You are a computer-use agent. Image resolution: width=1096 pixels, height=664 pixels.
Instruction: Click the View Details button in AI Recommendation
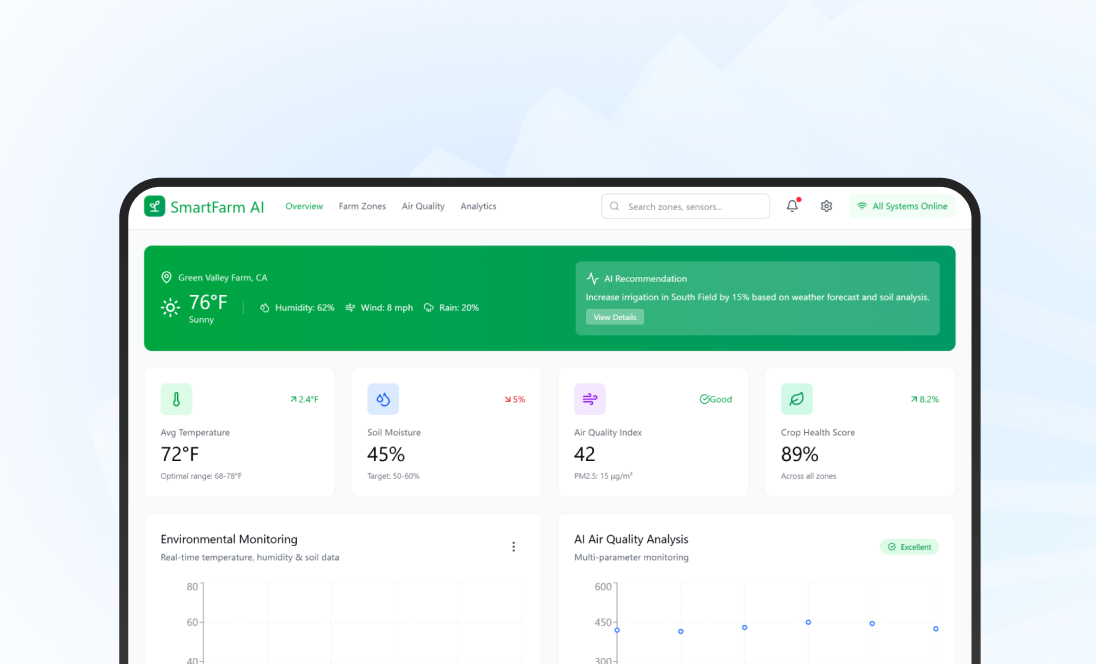point(614,317)
